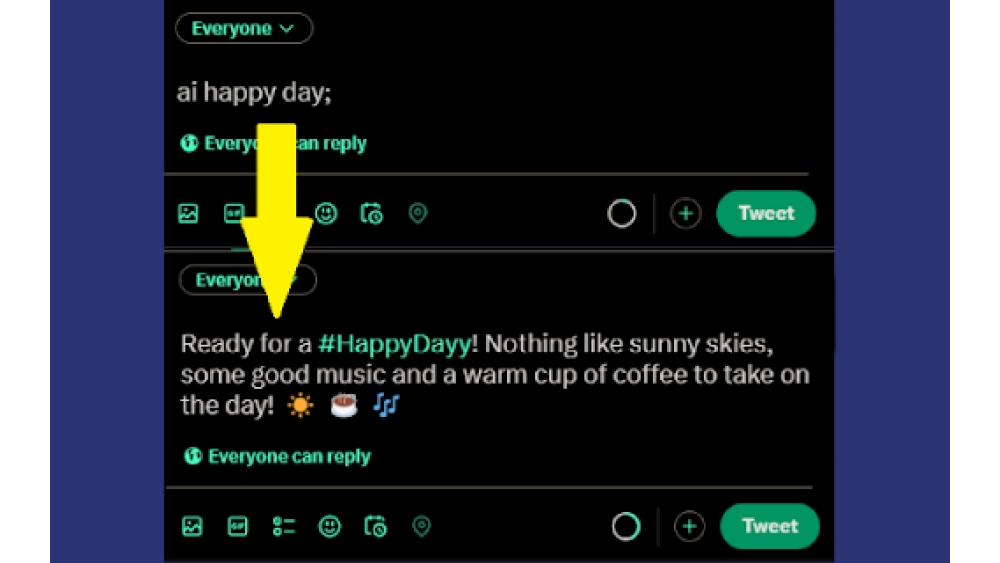Viewport: 1000px width, 563px height.
Task: Open the schedule option for the lower tweet
Action: [375, 527]
